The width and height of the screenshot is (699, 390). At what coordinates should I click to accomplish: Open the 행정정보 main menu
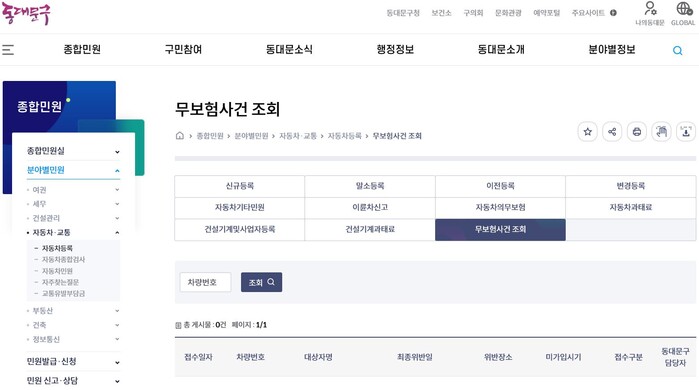[x=395, y=49]
